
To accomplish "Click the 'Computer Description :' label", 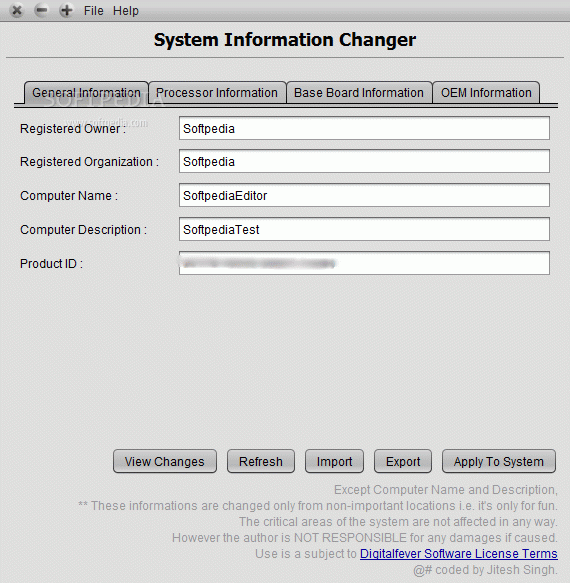I will click(x=83, y=230).
